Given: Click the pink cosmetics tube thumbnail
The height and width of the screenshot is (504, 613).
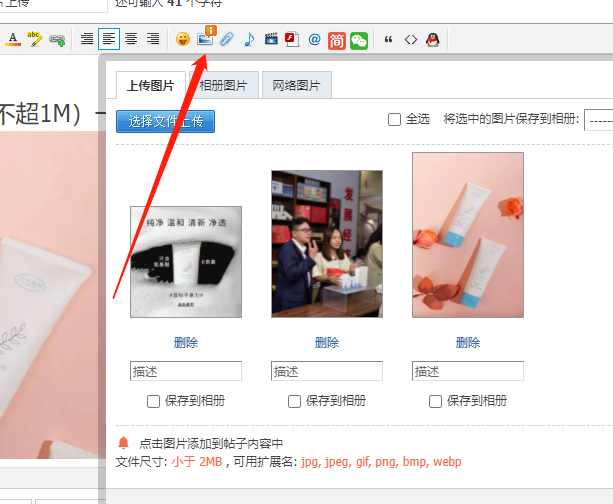Looking at the screenshot, I should tap(467, 235).
